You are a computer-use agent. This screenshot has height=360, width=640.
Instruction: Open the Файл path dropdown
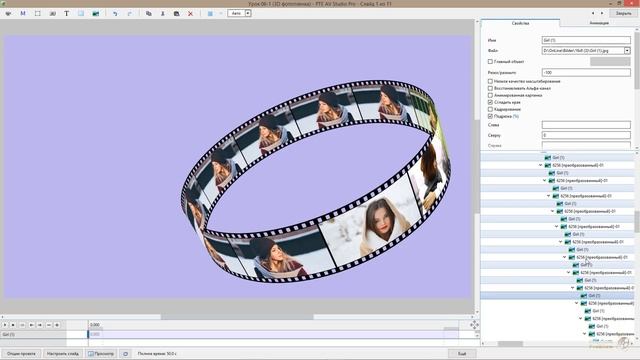tap(627, 51)
